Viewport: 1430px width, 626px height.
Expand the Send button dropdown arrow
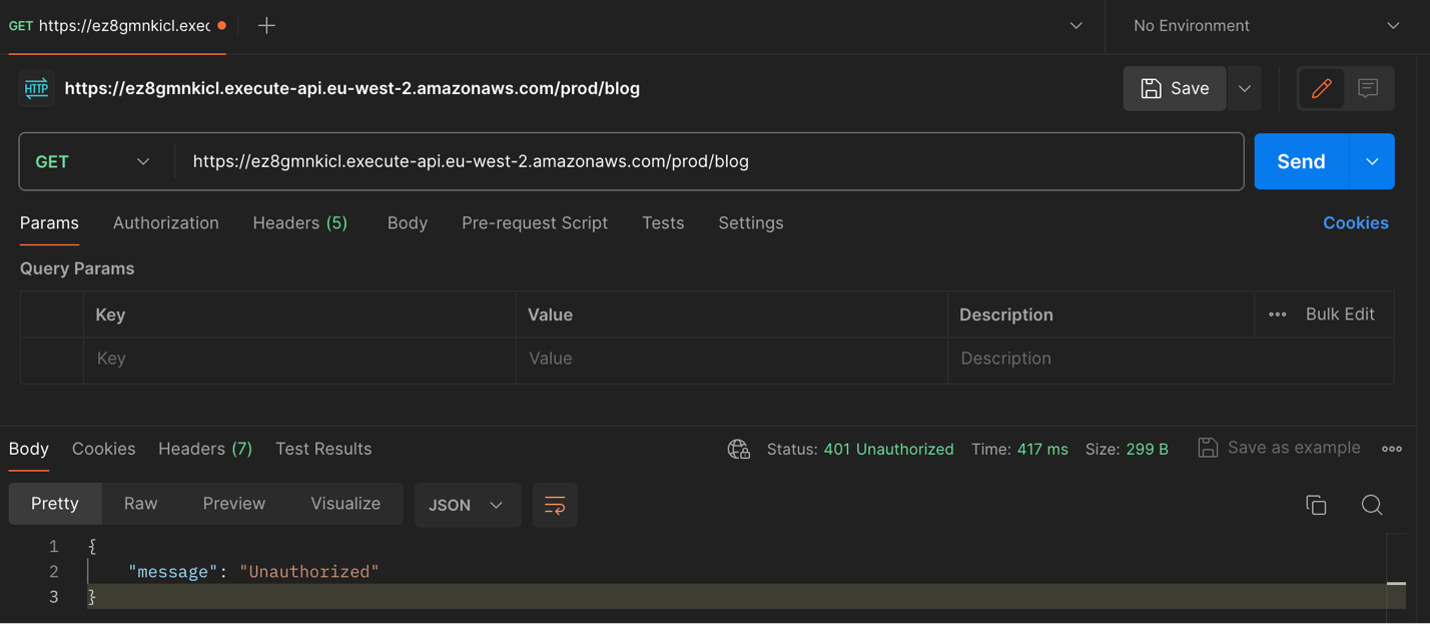(1371, 161)
